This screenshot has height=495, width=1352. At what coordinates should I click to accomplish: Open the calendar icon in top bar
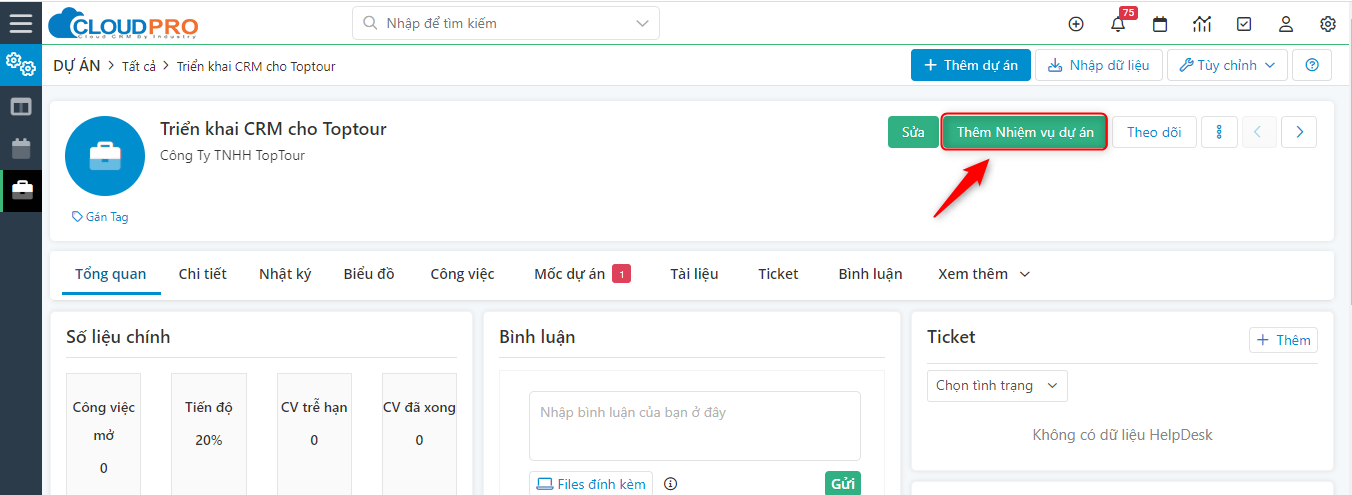tap(1160, 24)
